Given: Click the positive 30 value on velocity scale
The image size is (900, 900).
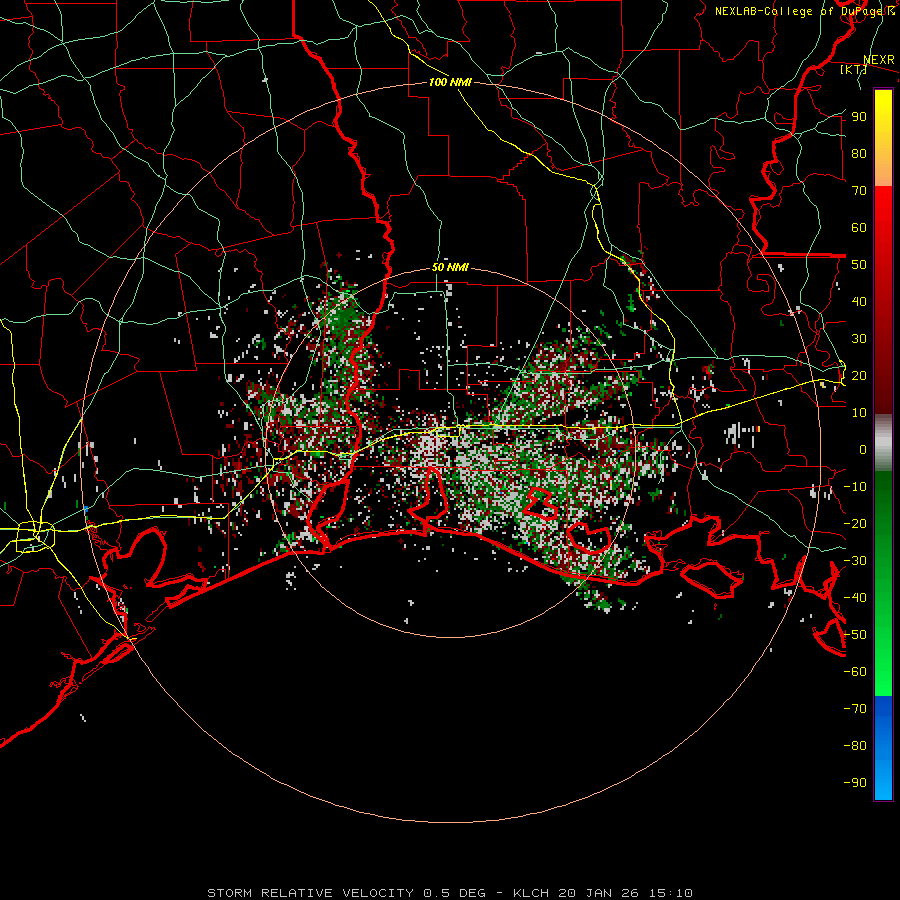Looking at the screenshot, I should 859,339.
